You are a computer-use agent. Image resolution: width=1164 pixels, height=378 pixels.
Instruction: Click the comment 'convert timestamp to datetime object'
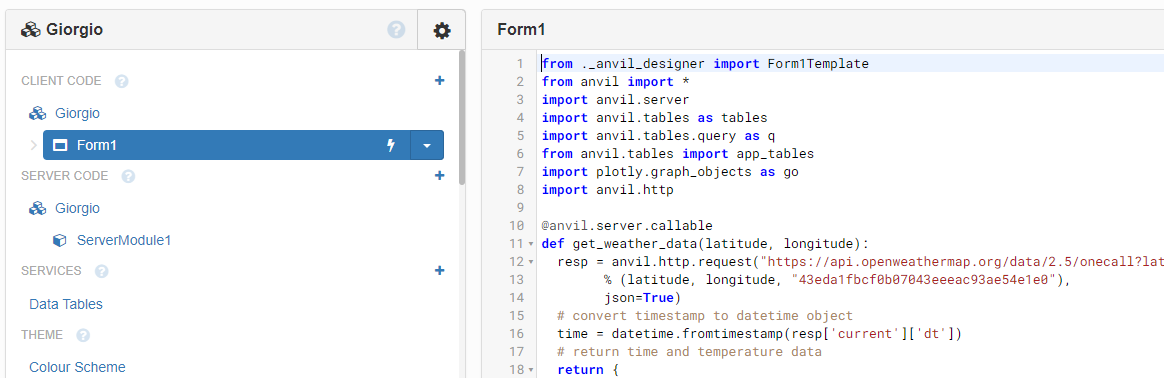[704, 316]
